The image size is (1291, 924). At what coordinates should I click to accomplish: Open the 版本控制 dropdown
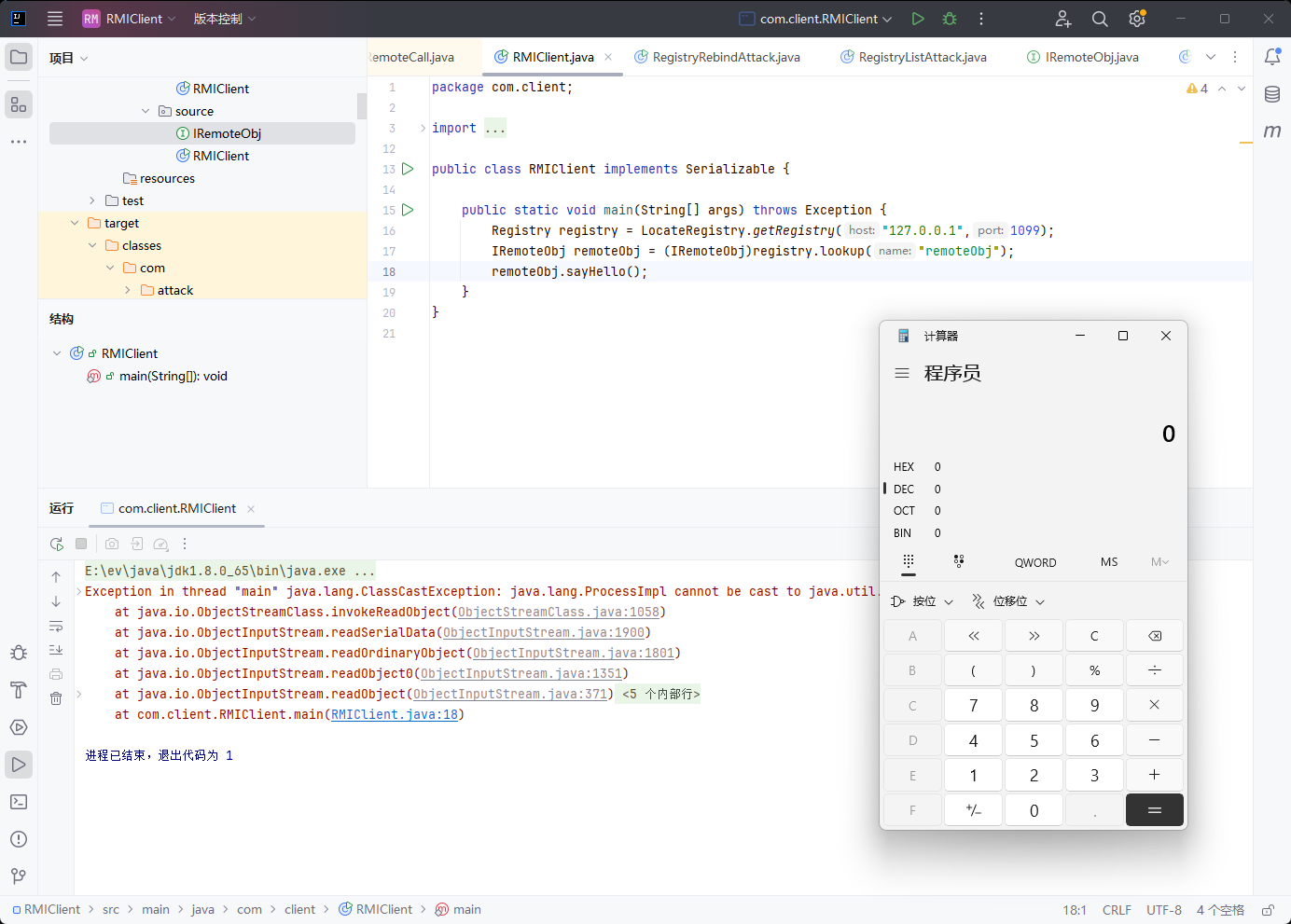click(x=225, y=19)
